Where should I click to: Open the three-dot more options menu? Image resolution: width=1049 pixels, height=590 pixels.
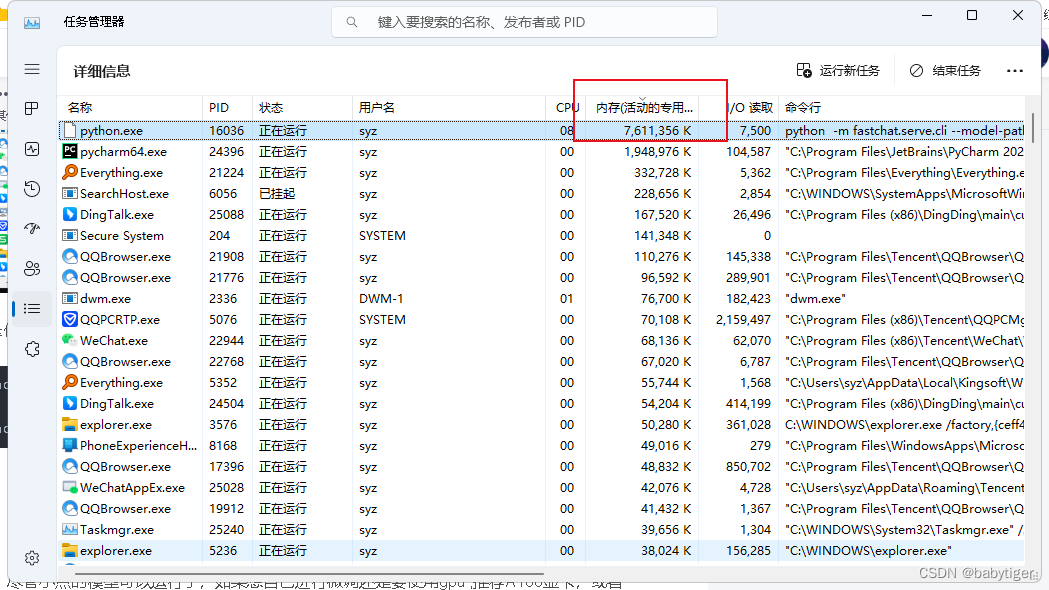click(x=1015, y=71)
